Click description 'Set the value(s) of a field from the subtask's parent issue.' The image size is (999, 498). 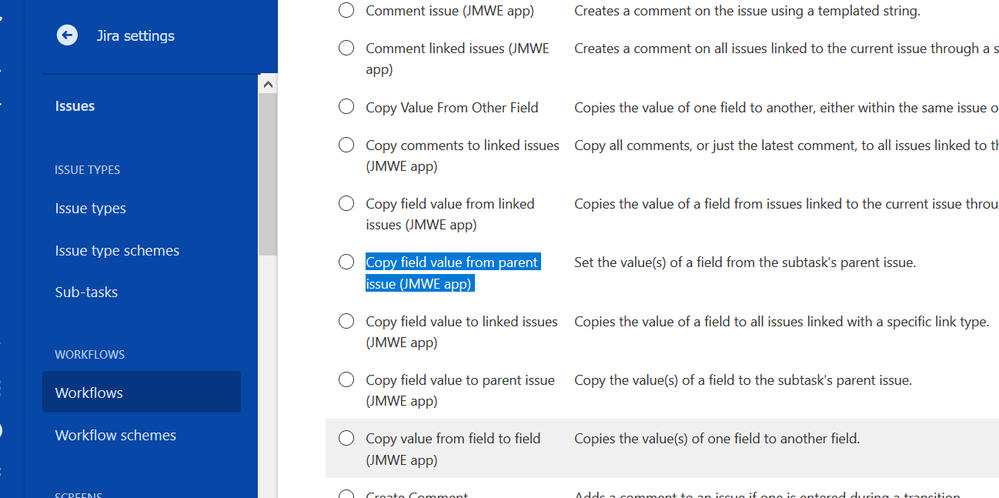[745, 262]
